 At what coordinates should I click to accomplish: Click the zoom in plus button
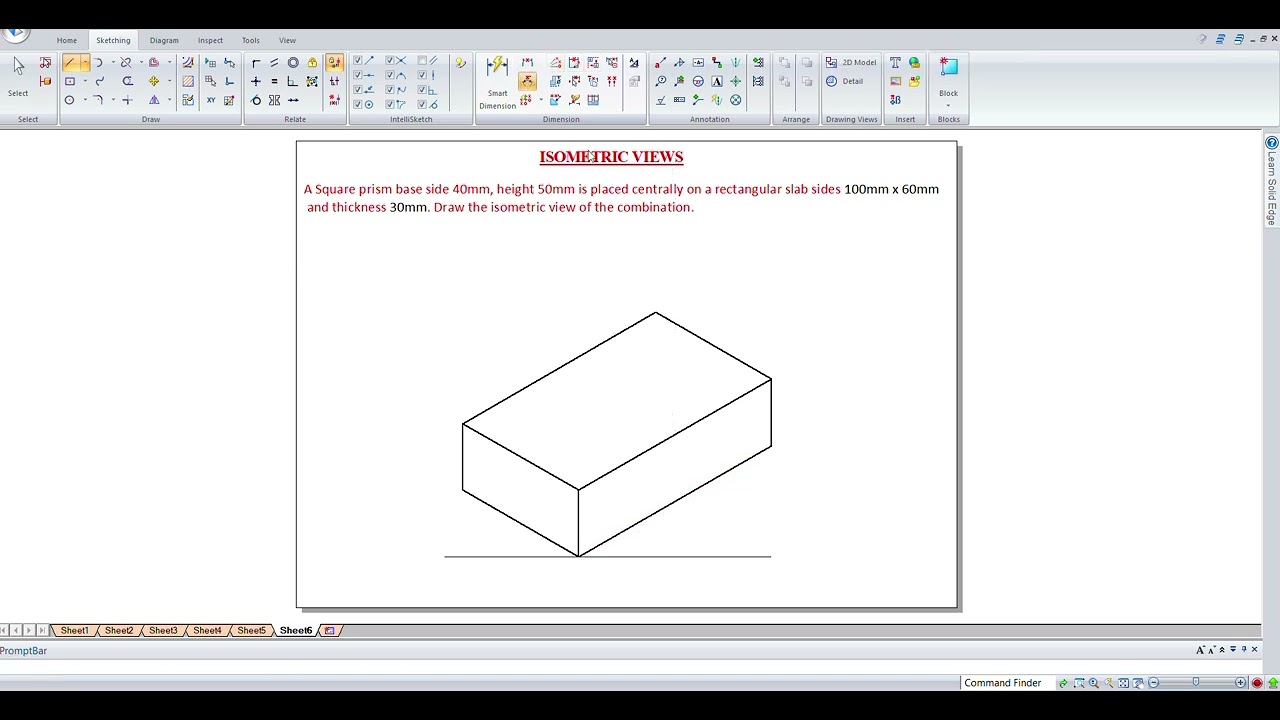tap(1240, 683)
